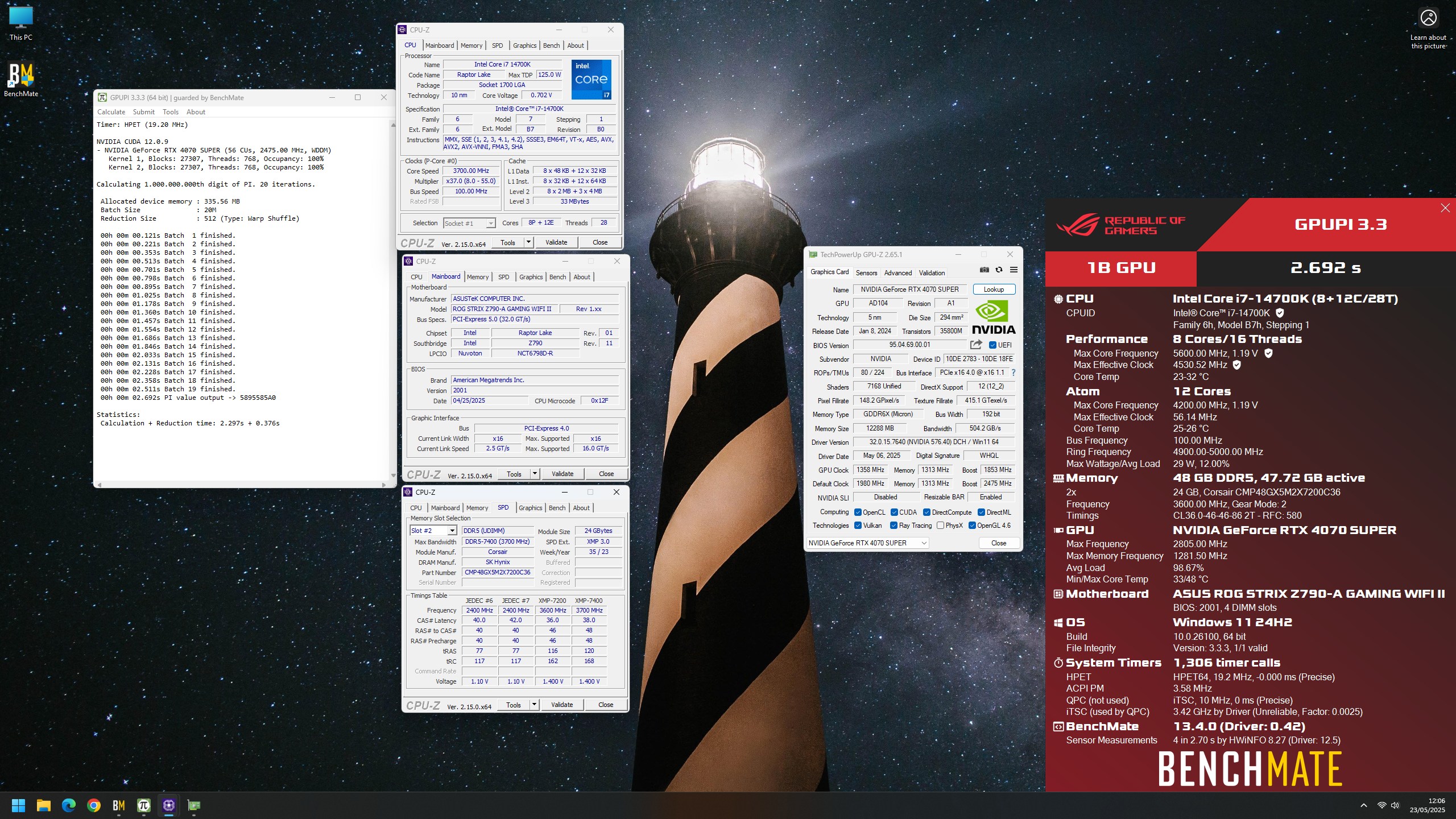Click the Intel Core i7 logo in CPU-Z
This screenshot has height=819, width=1456.
[x=591, y=79]
